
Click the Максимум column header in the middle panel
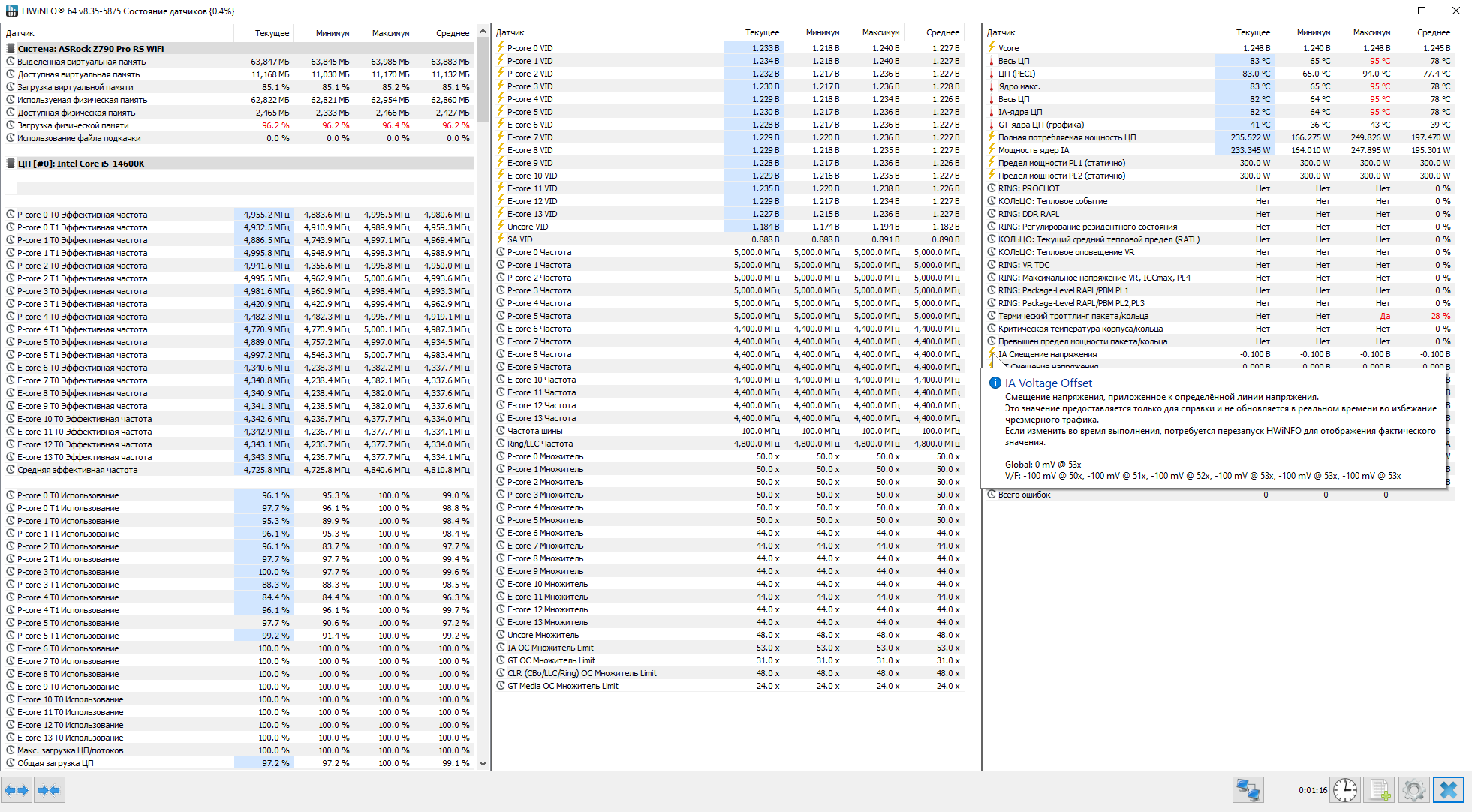point(880,32)
